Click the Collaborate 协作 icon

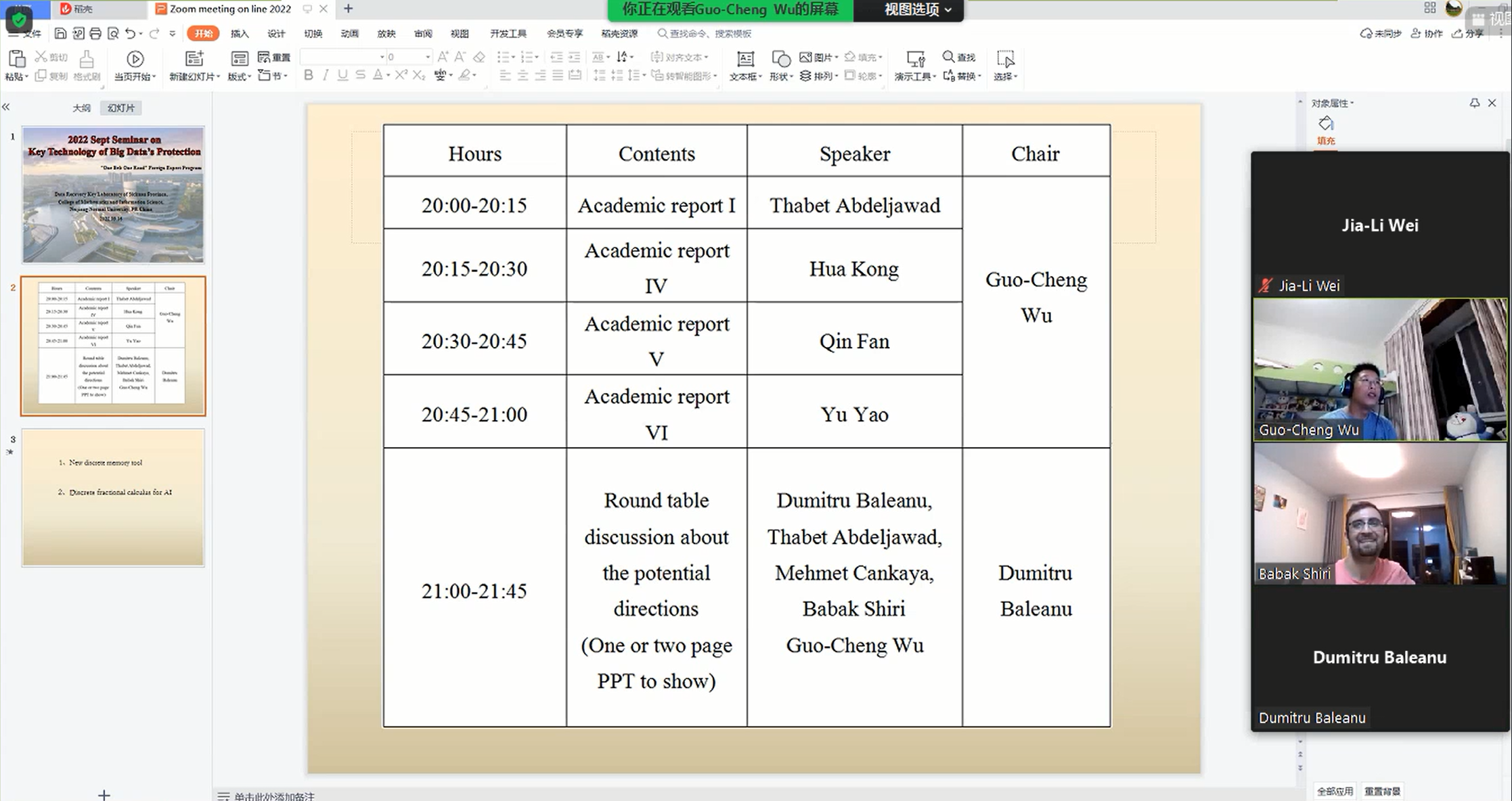point(1427,33)
